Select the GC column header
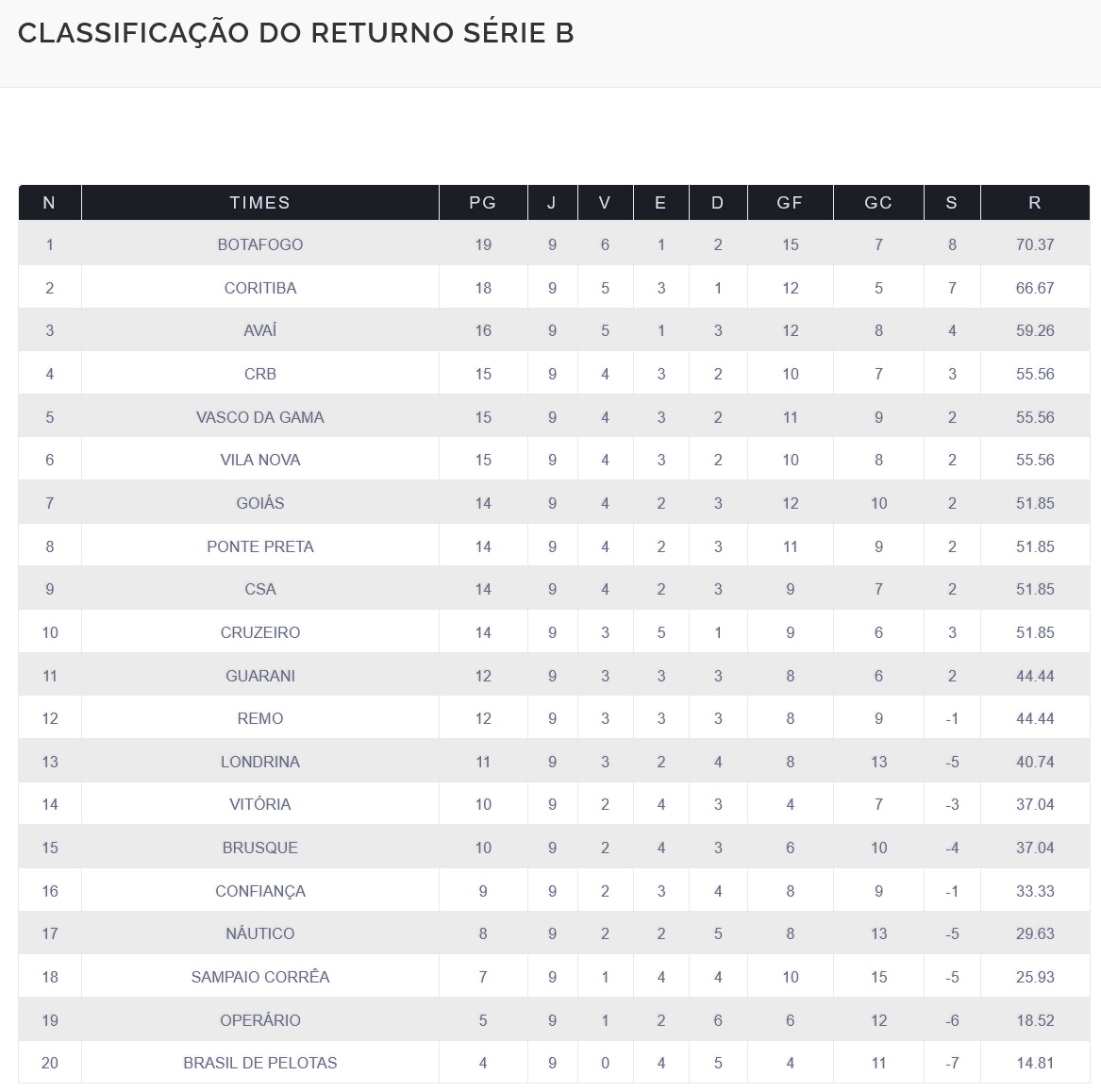Viewport: 1101px width, 1092px height. coord(877,203)
